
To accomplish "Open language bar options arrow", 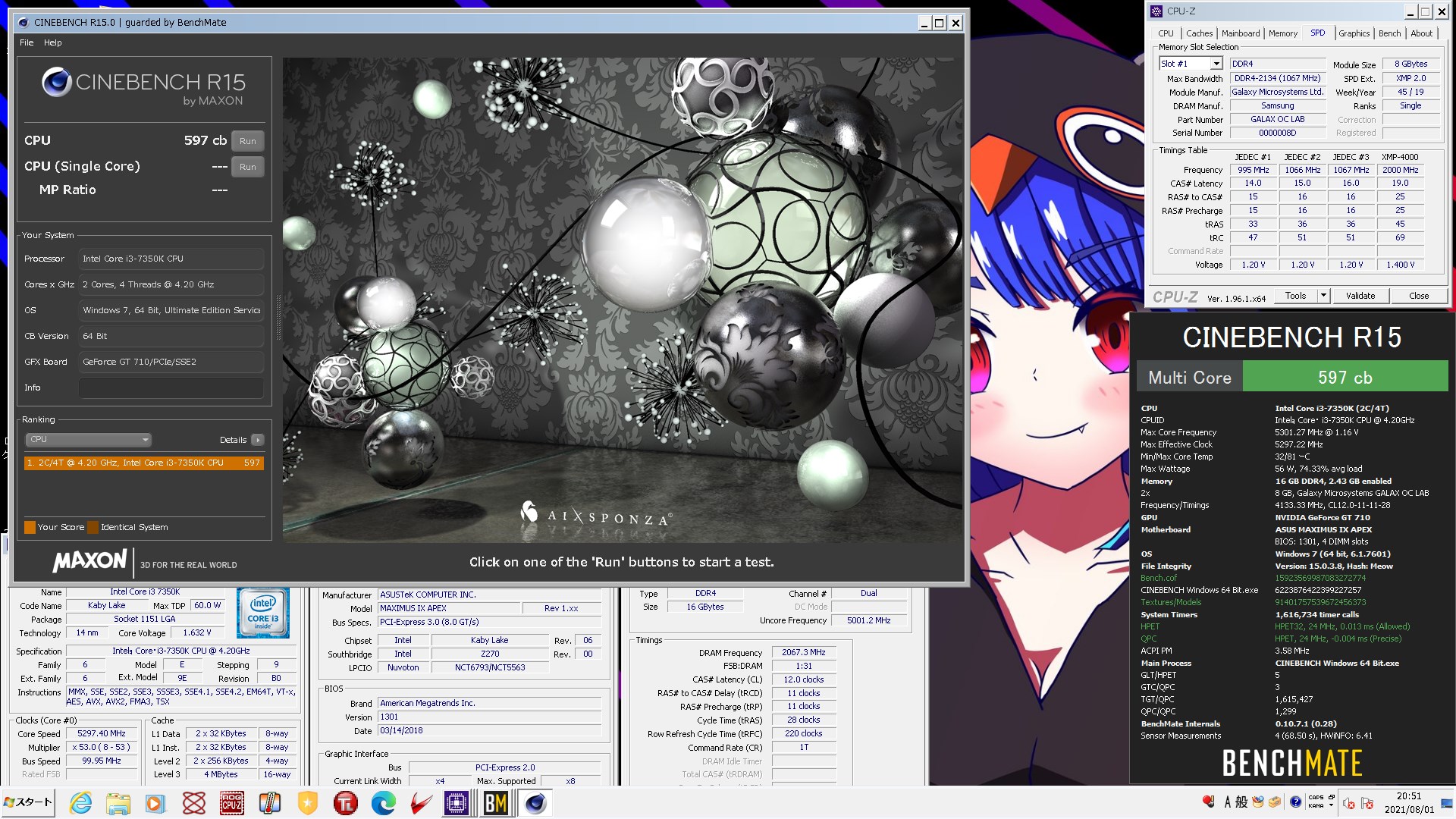I will [1331, 805].
